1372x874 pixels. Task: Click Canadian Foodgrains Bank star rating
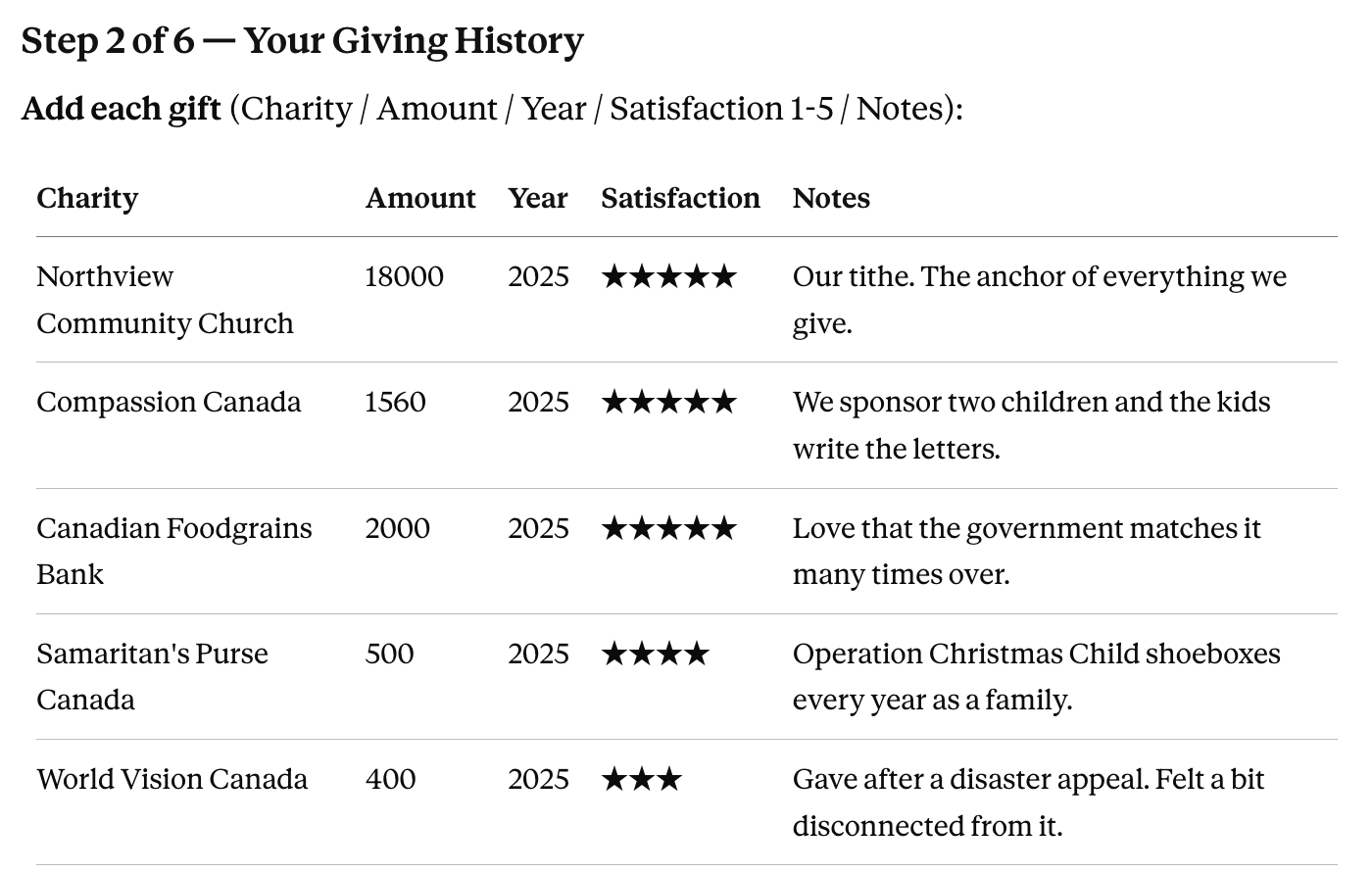click(x=668, y=529)
